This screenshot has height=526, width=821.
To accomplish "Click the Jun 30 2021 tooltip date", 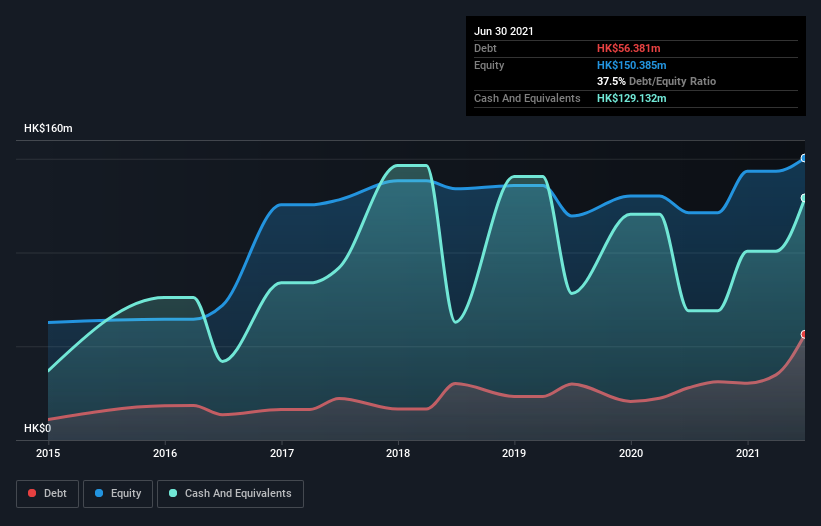I will [504, 31].
